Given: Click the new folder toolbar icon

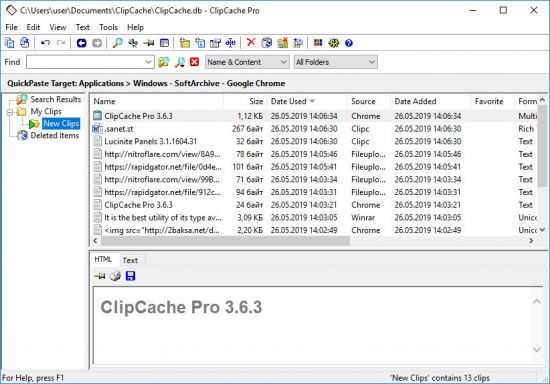Looking at the screenshot, I should pyautogui.click(x=185, y=43).
